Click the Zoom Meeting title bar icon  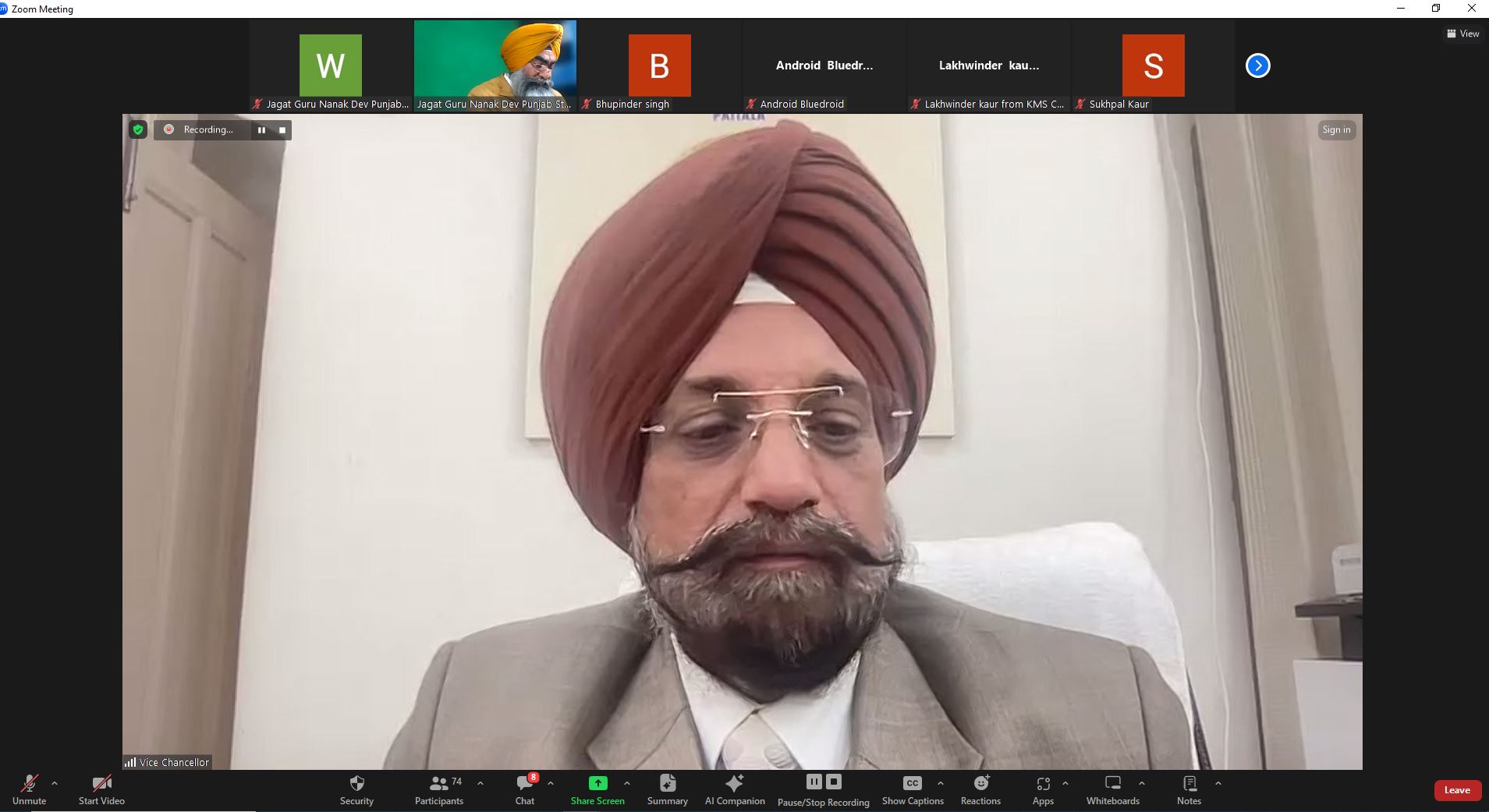pyautogui.click(x=4, y=9)
